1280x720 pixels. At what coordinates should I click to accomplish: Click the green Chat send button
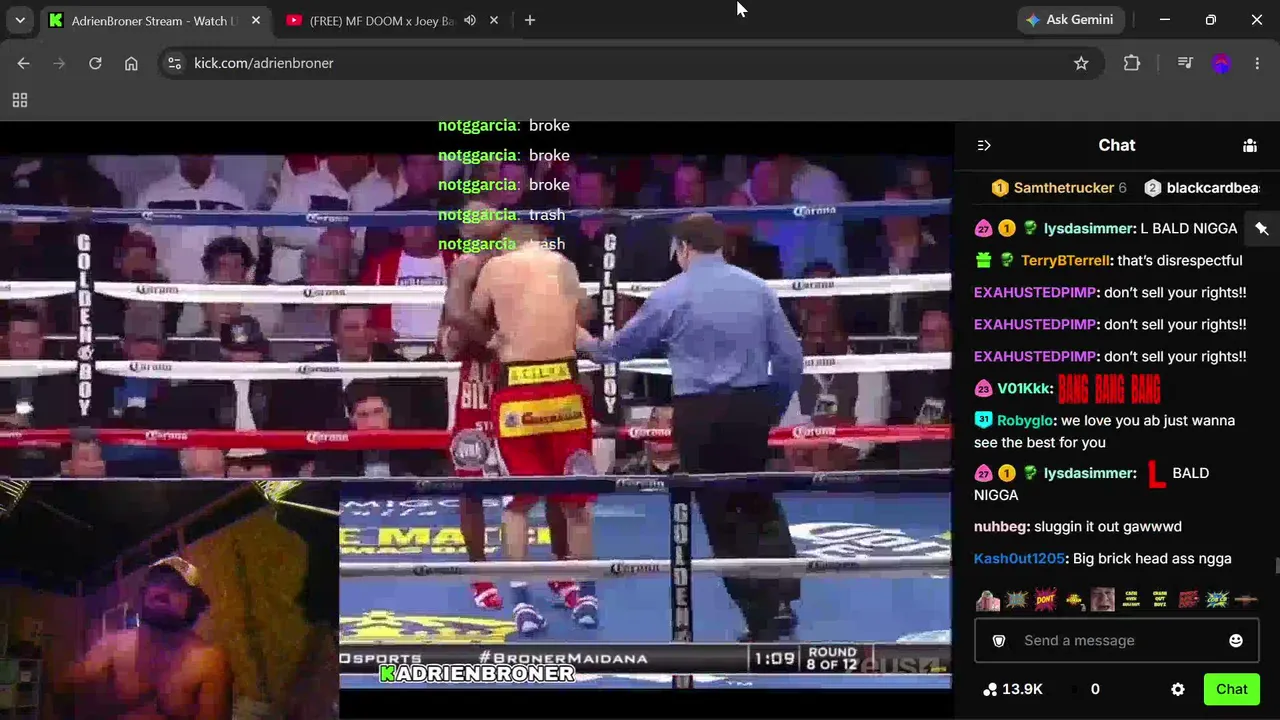(1231, 689)
